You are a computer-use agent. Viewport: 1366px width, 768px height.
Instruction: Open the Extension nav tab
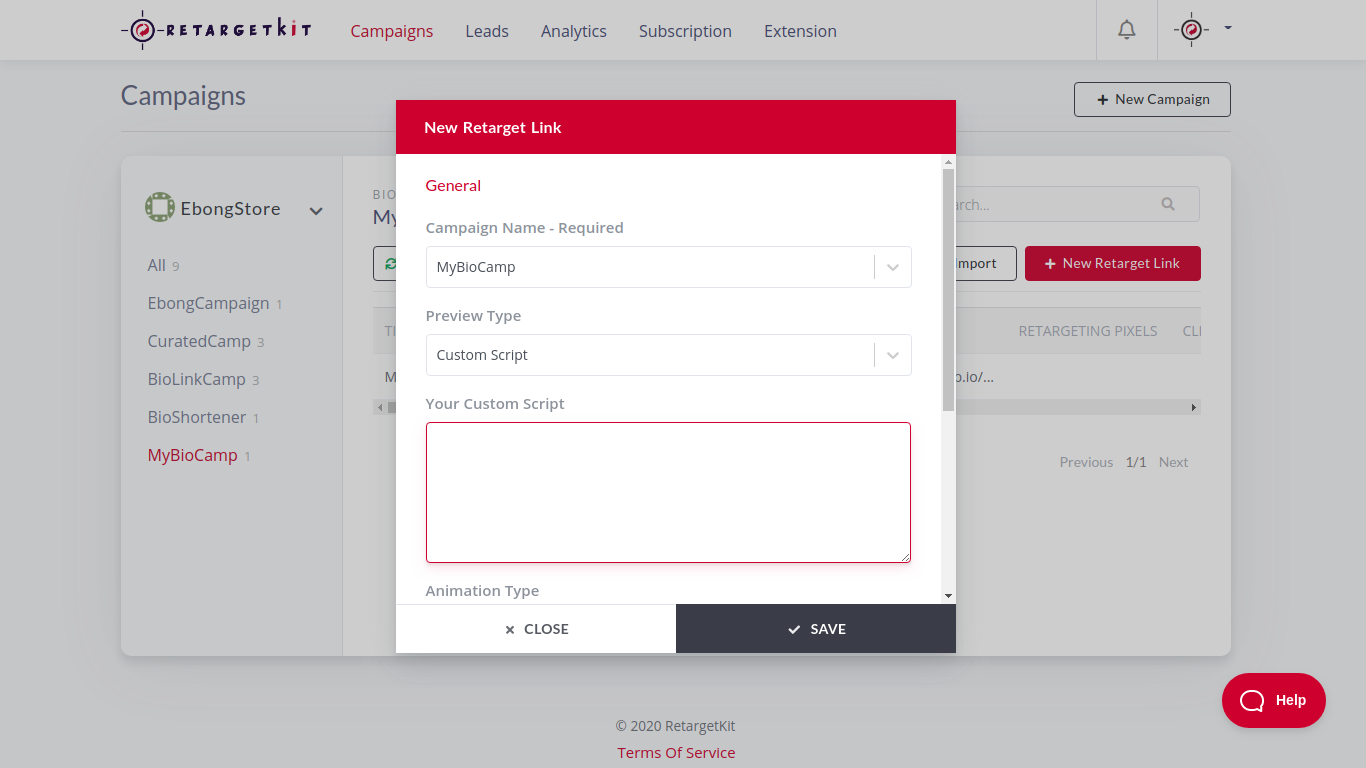[800, 31]
